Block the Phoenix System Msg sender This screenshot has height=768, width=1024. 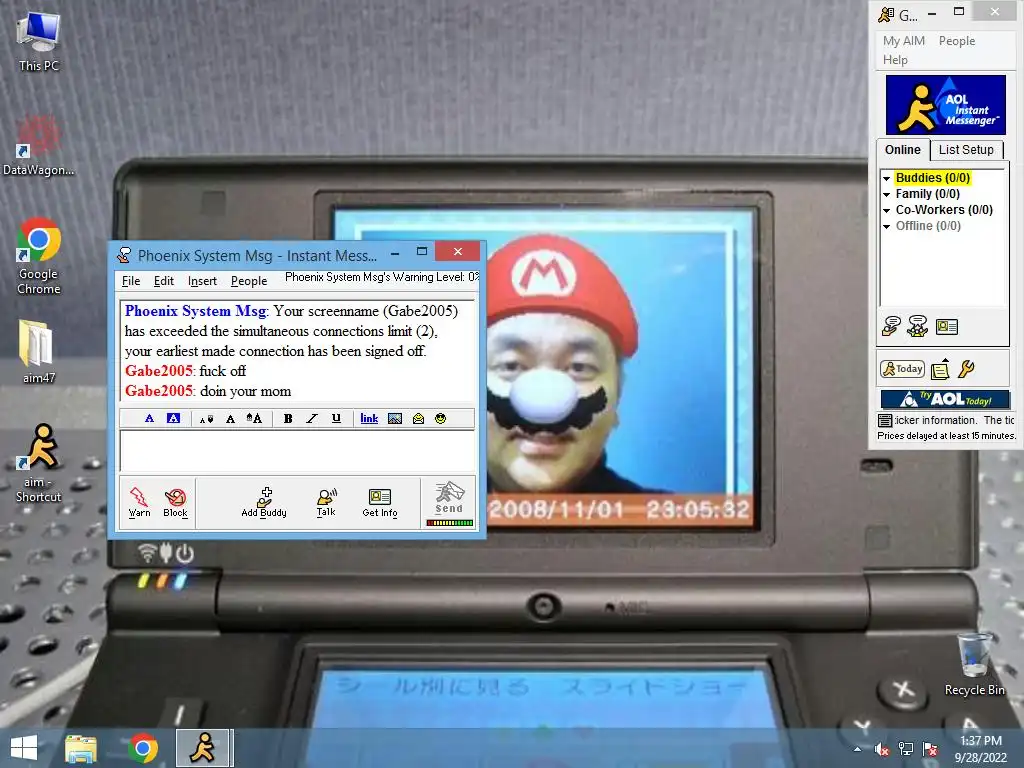tap(176, 502)
